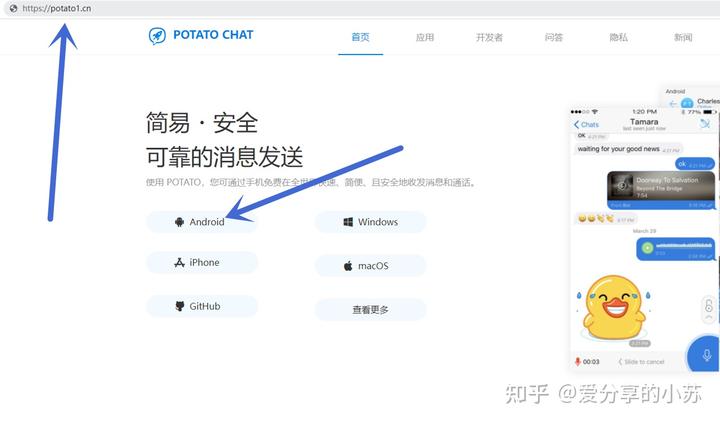Click the https://potato1.cn address bar
This screenshot has height=422, width=720.
tap(360, 8)
